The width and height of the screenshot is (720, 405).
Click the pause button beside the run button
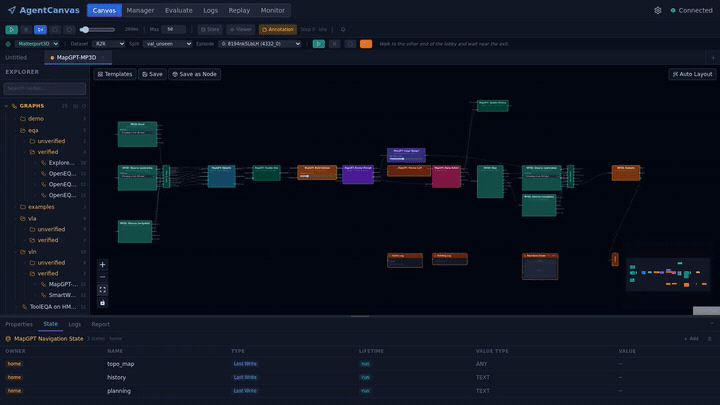point(26,29)
